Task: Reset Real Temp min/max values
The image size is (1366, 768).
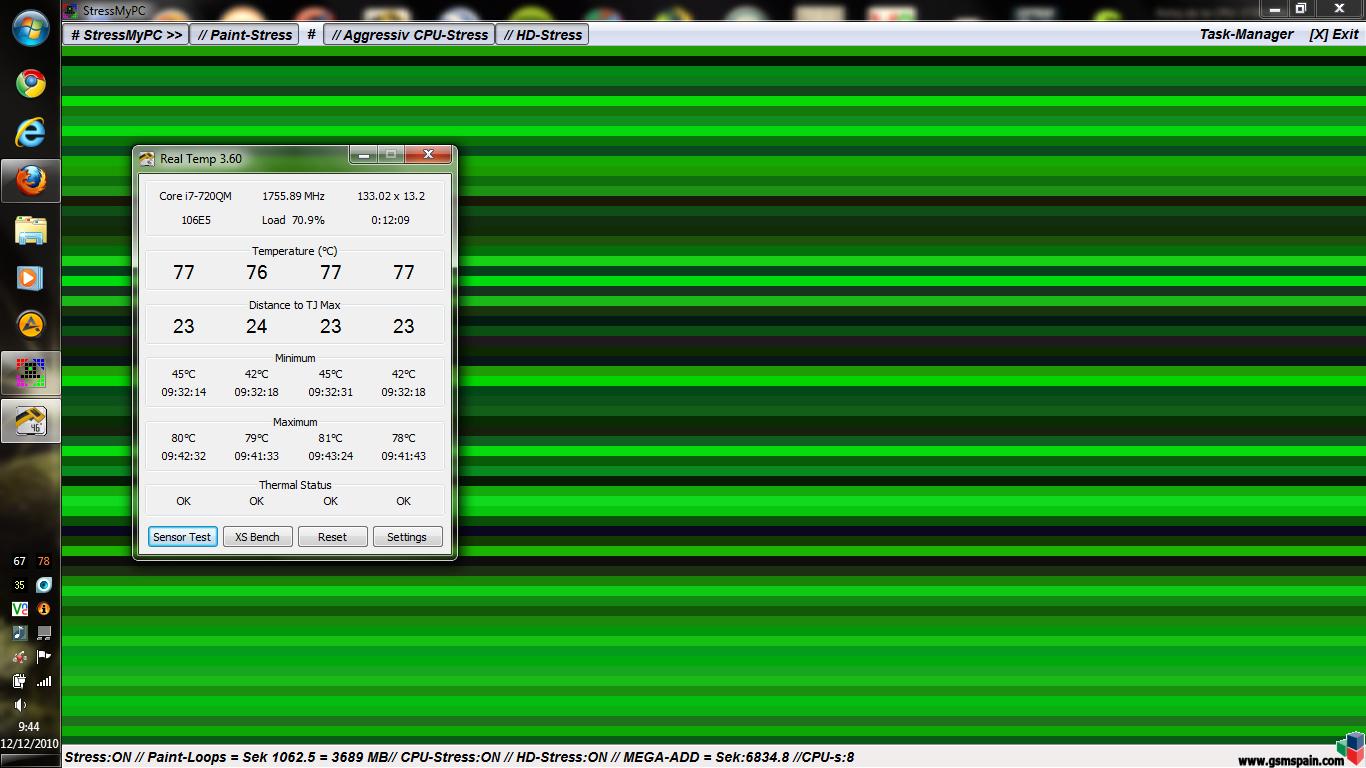Action: click(x=332, y=537)
